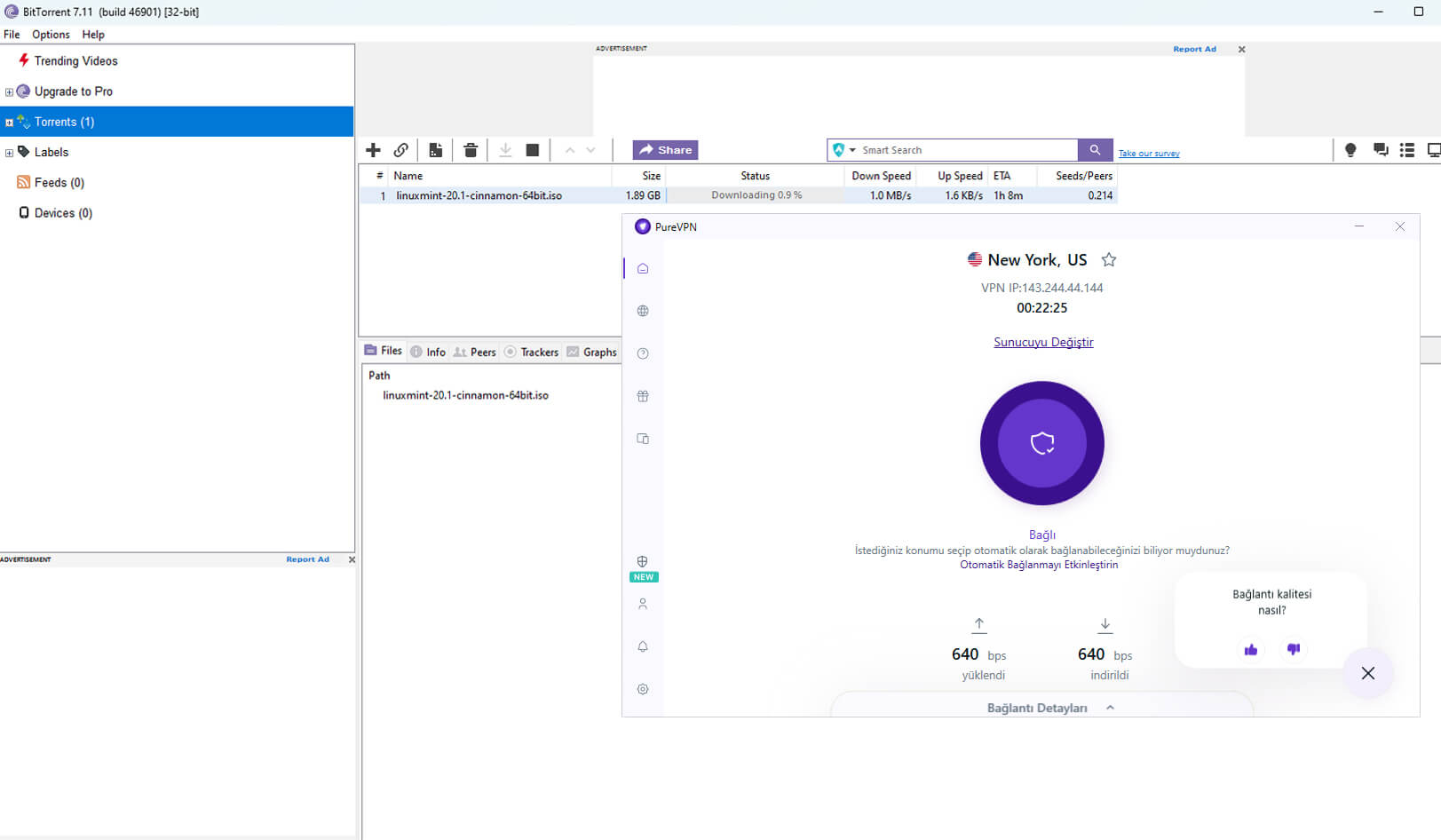Viewport: 1441px width, 840px height.
Task: Open PureVPN shield icon marked NEW
Action: pyautogui.click(x=643, y=562)
